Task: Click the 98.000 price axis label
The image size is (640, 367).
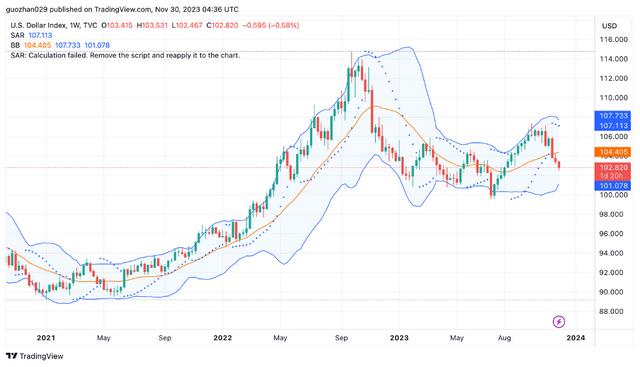Action: (611, 214)
